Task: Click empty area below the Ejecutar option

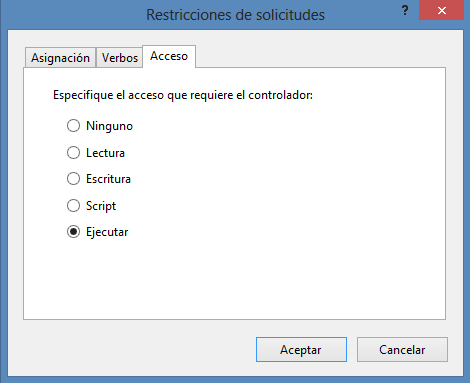Action: (x=234, y=280)
